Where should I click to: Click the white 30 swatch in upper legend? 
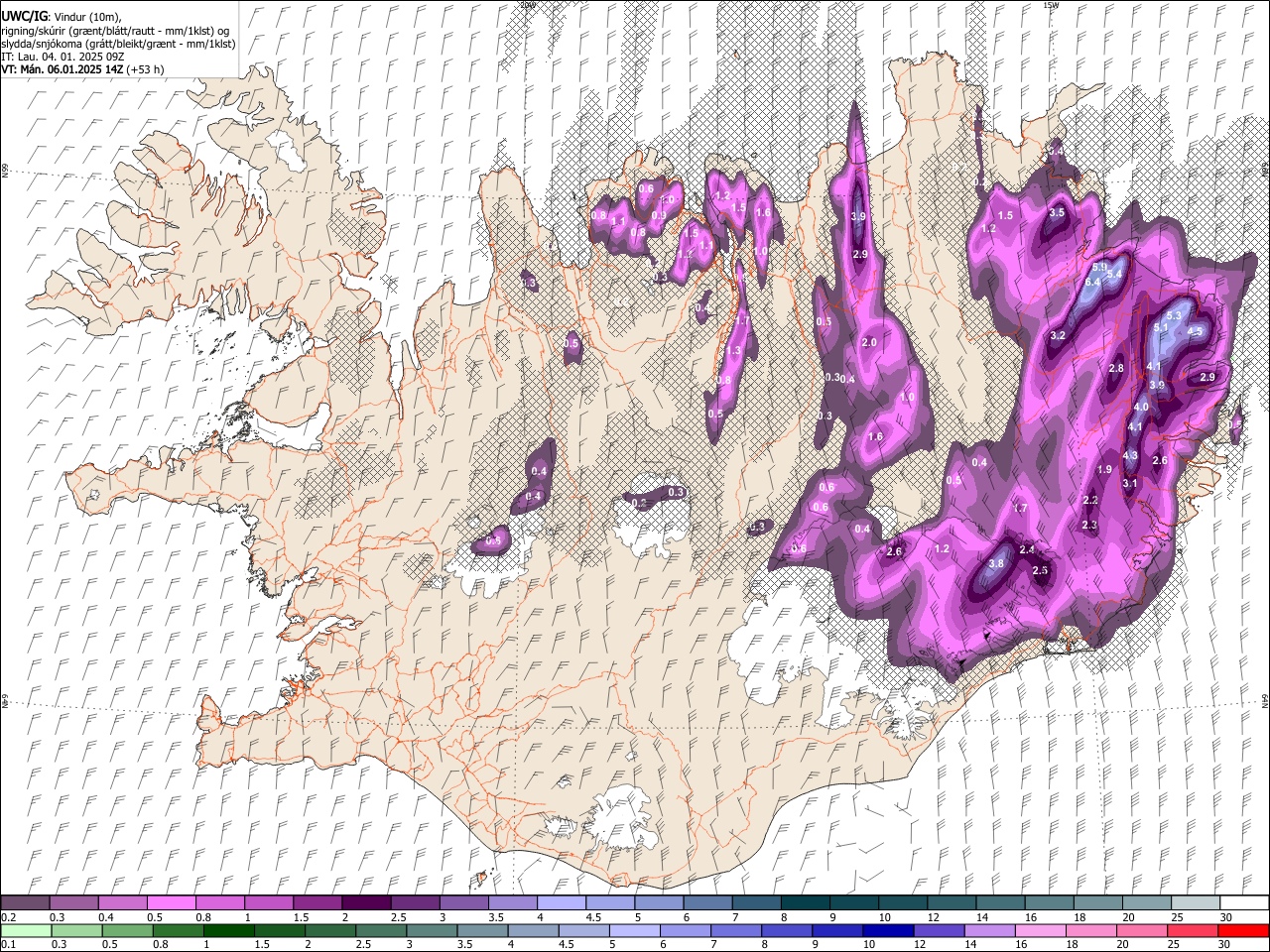click(x=1244, y=903)
